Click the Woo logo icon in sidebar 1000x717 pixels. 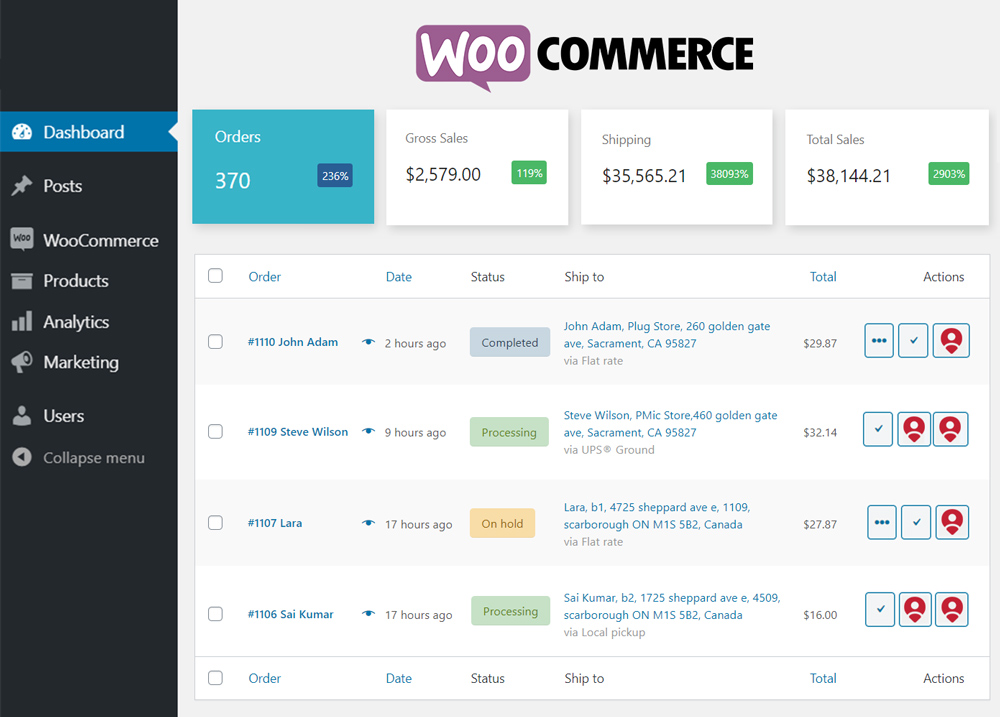coord(22,239)
